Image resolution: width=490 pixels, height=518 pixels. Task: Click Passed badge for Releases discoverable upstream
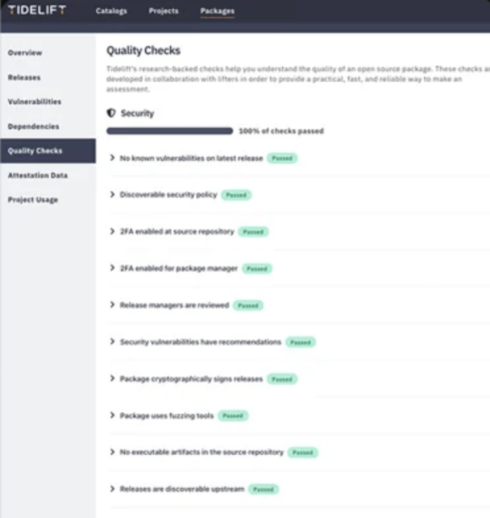point(263,489)
